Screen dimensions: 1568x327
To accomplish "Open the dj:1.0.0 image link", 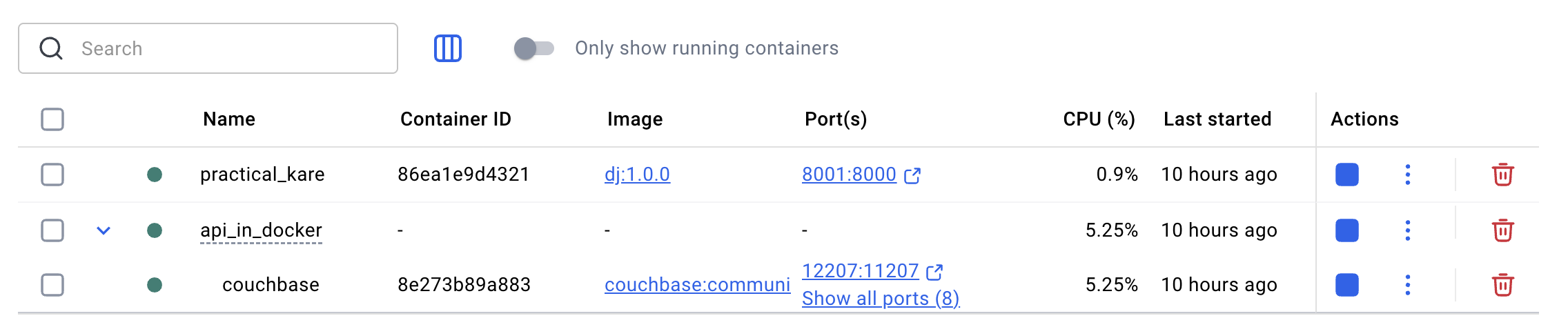I will (x=637, y=175).
